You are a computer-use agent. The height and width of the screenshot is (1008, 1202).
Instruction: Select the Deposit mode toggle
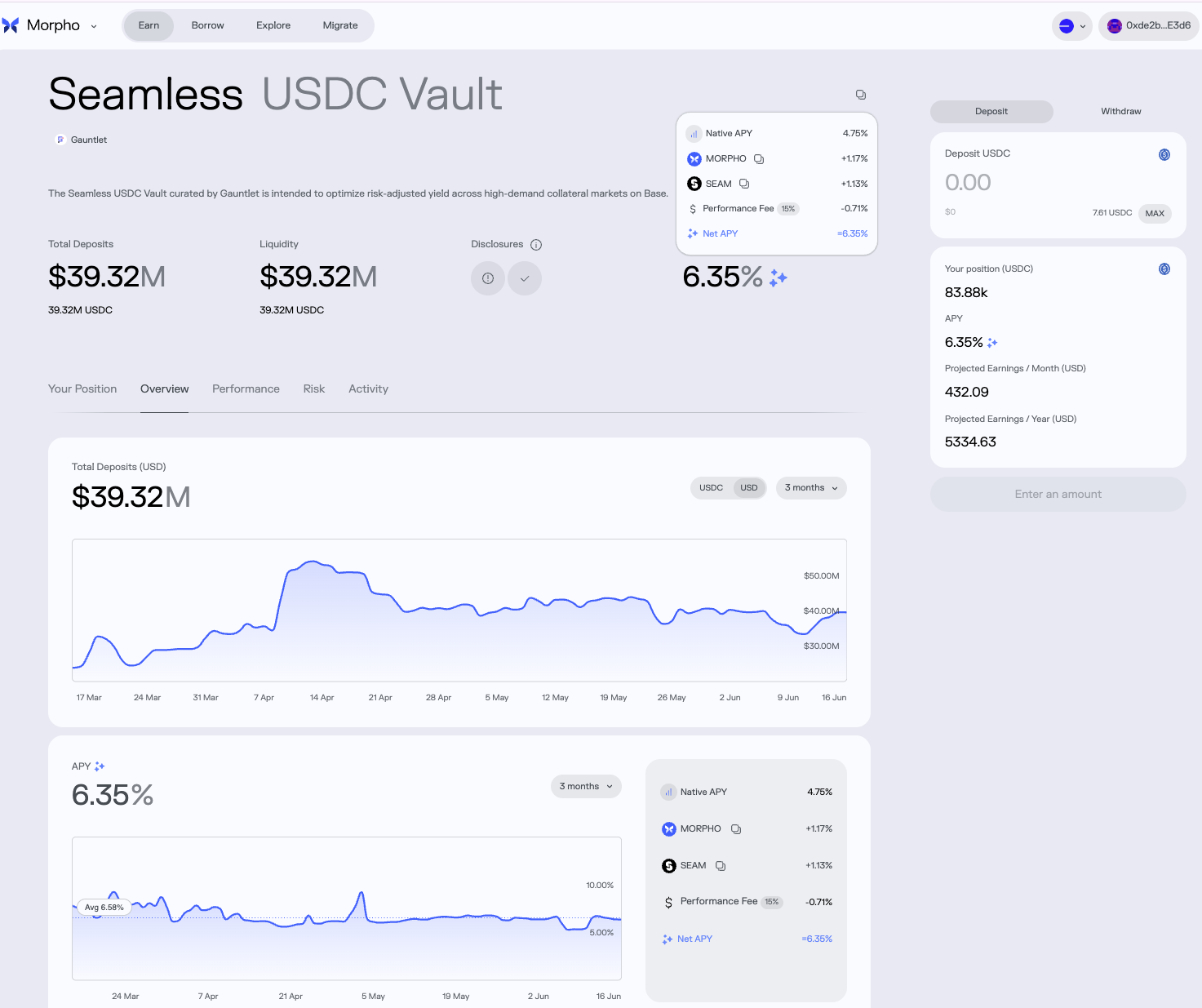pyautogui.click(x=991, y=112)
